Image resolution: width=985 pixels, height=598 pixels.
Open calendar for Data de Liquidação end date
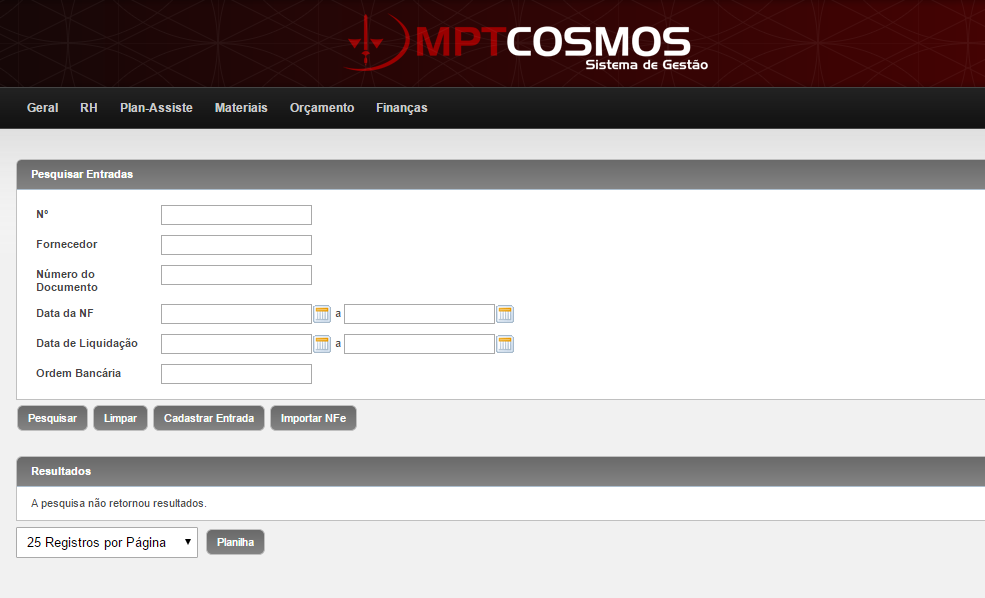(x=505, y=344)
